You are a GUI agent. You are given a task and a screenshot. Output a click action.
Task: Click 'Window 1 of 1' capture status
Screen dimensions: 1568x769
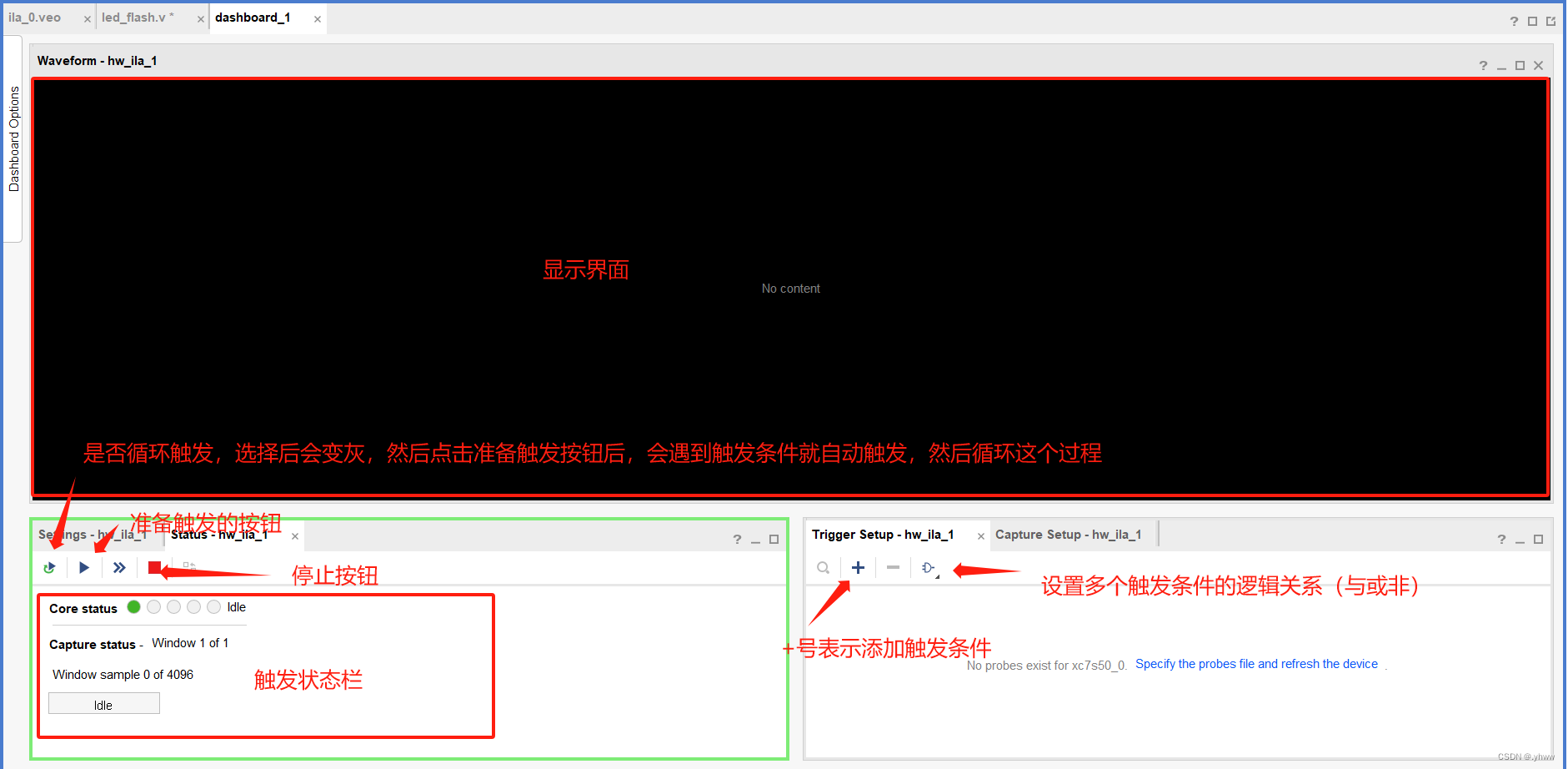click(x=190, y=643)
